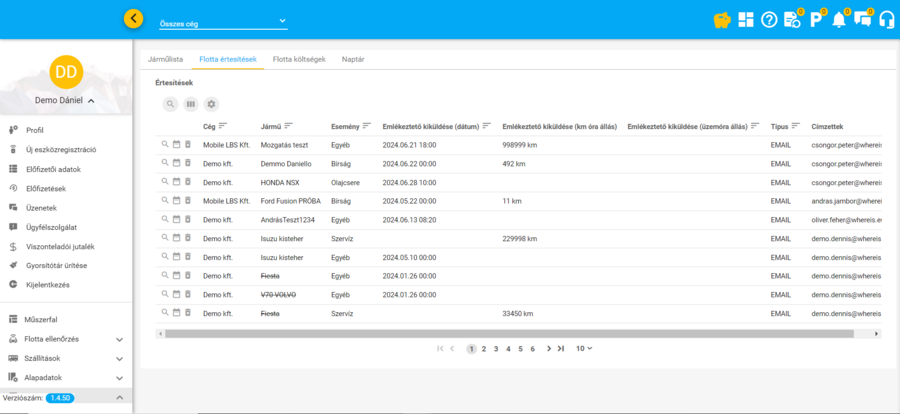Click Kijelentkezés in the sidebar
The height and width of the screenshot is (414, 900).
47,284
